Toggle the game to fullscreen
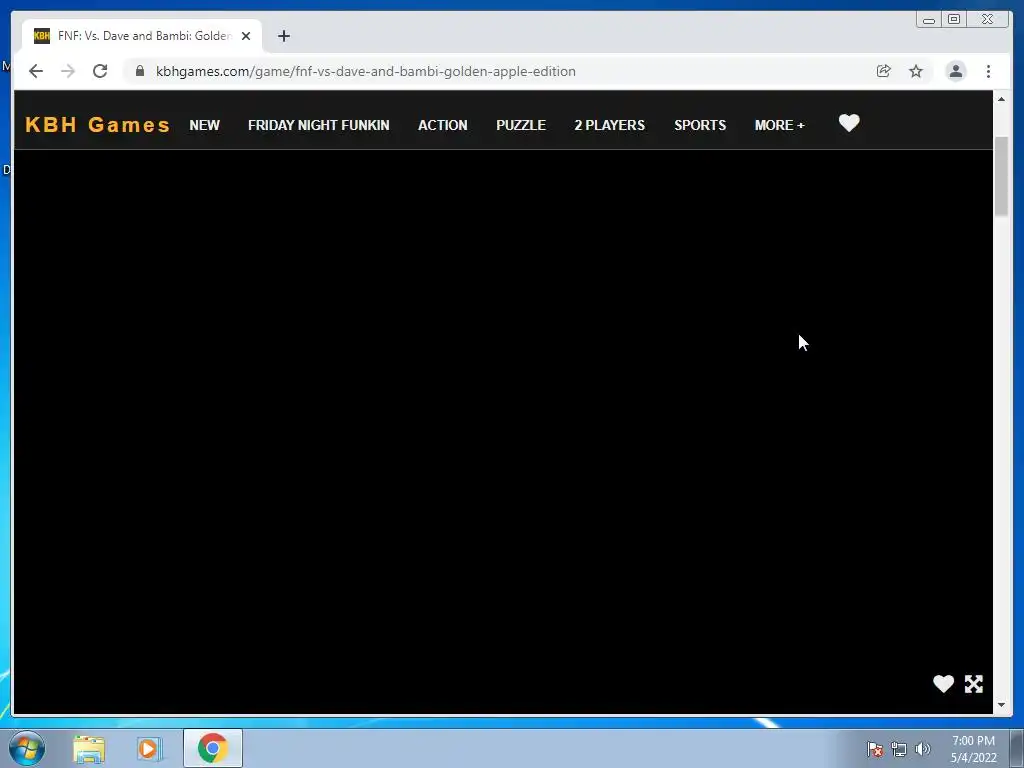Image resolution: width=1024 pixels, height=768 pixels. coord(974,684)
